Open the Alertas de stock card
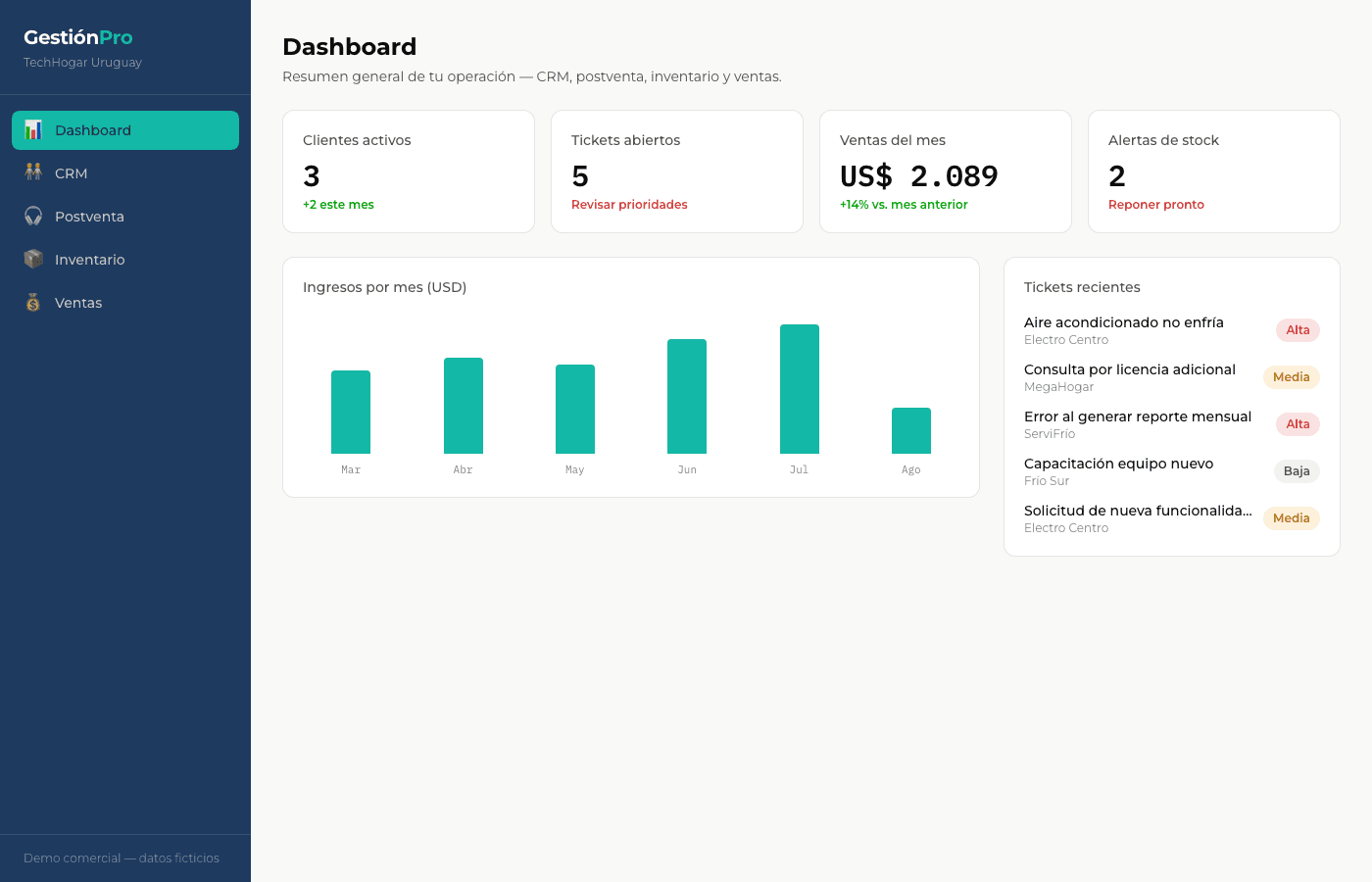Viewport: 1372px width, 882px height. point(1214,171)
